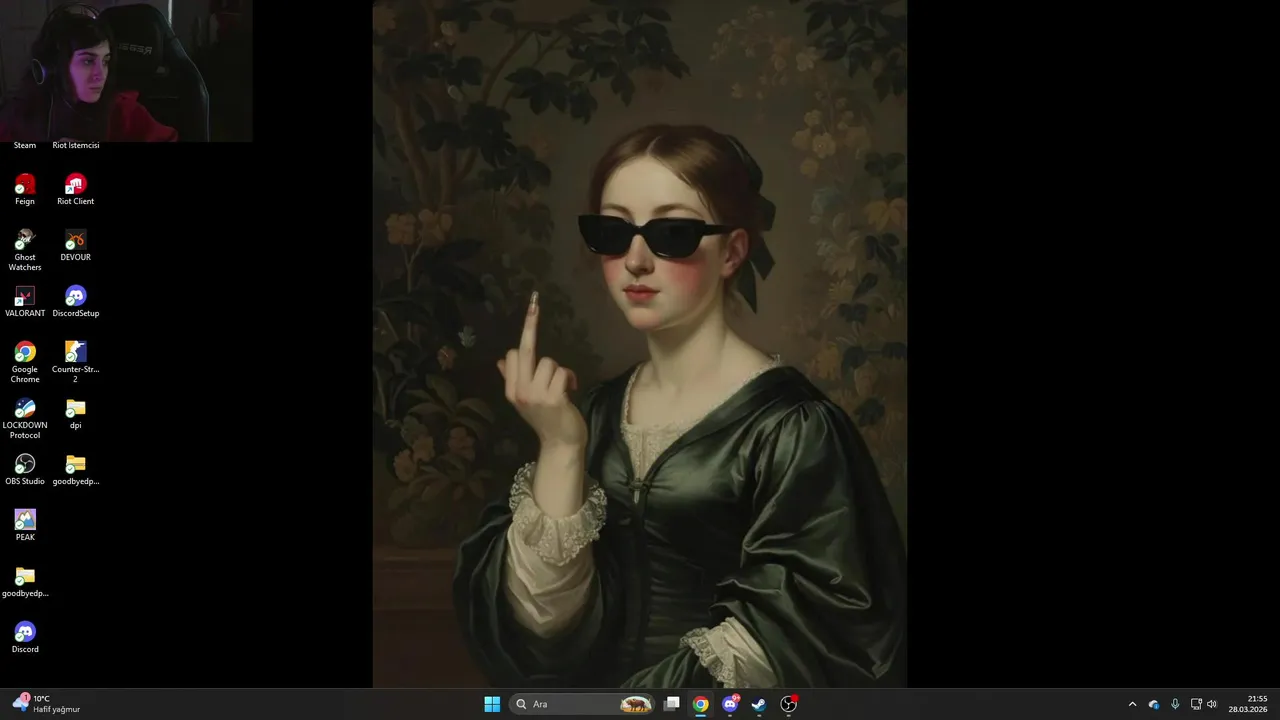Open Steam from the taskbar
1280x720 pixels.
pos(759,704)
